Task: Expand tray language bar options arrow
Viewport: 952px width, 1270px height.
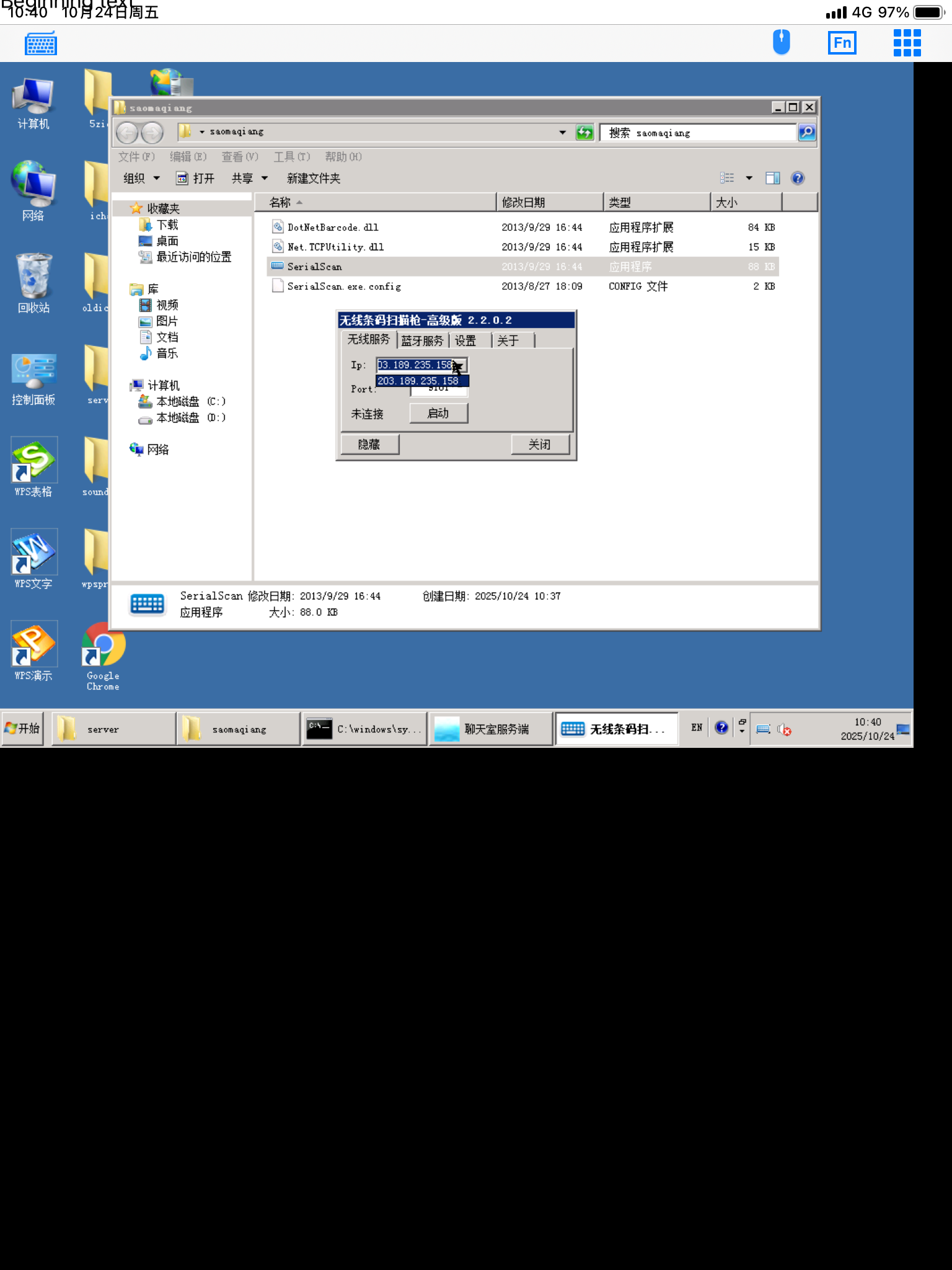Action: click(x=742, y=732)
